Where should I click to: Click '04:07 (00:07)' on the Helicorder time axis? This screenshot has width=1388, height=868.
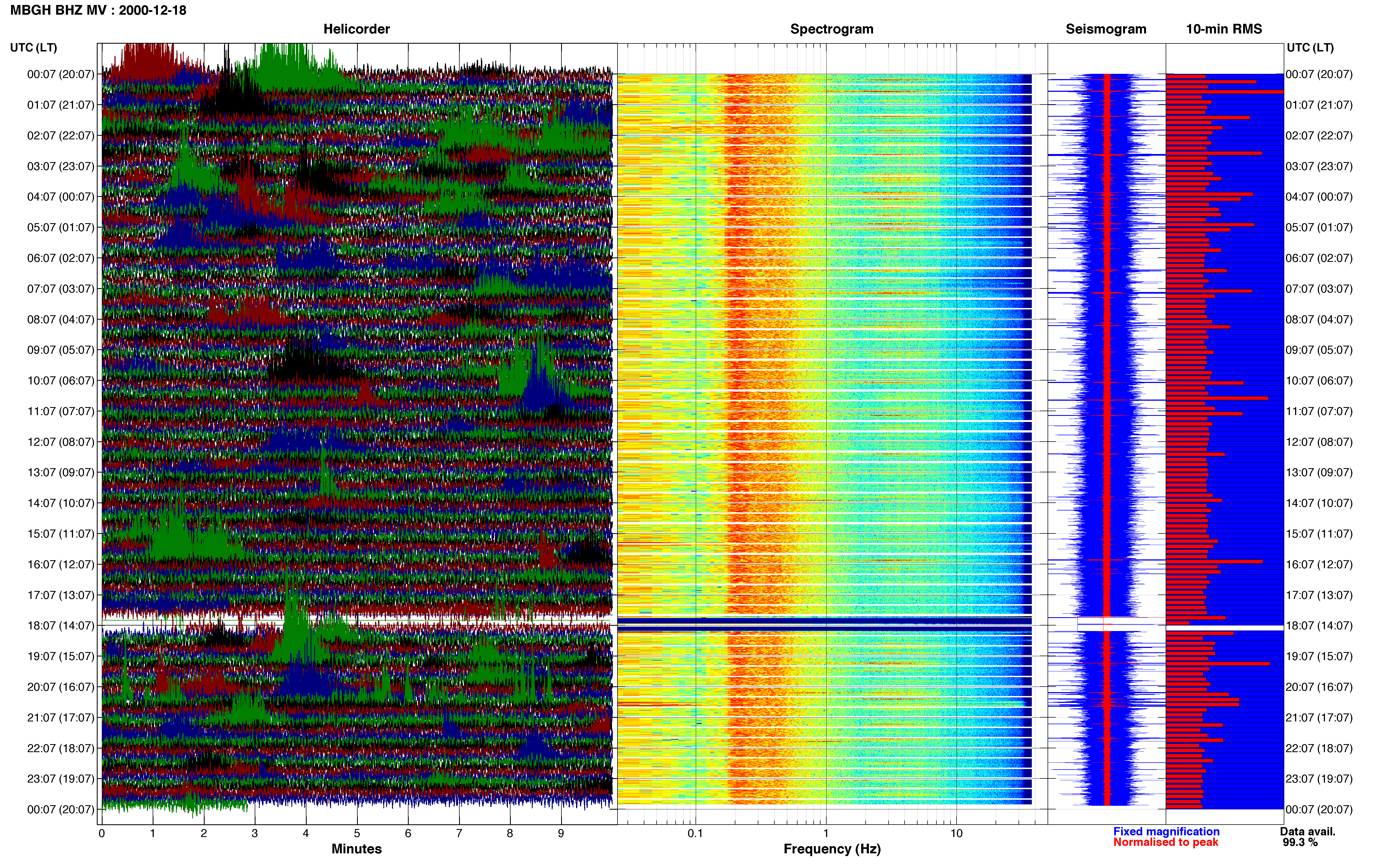tap(61, 197)
